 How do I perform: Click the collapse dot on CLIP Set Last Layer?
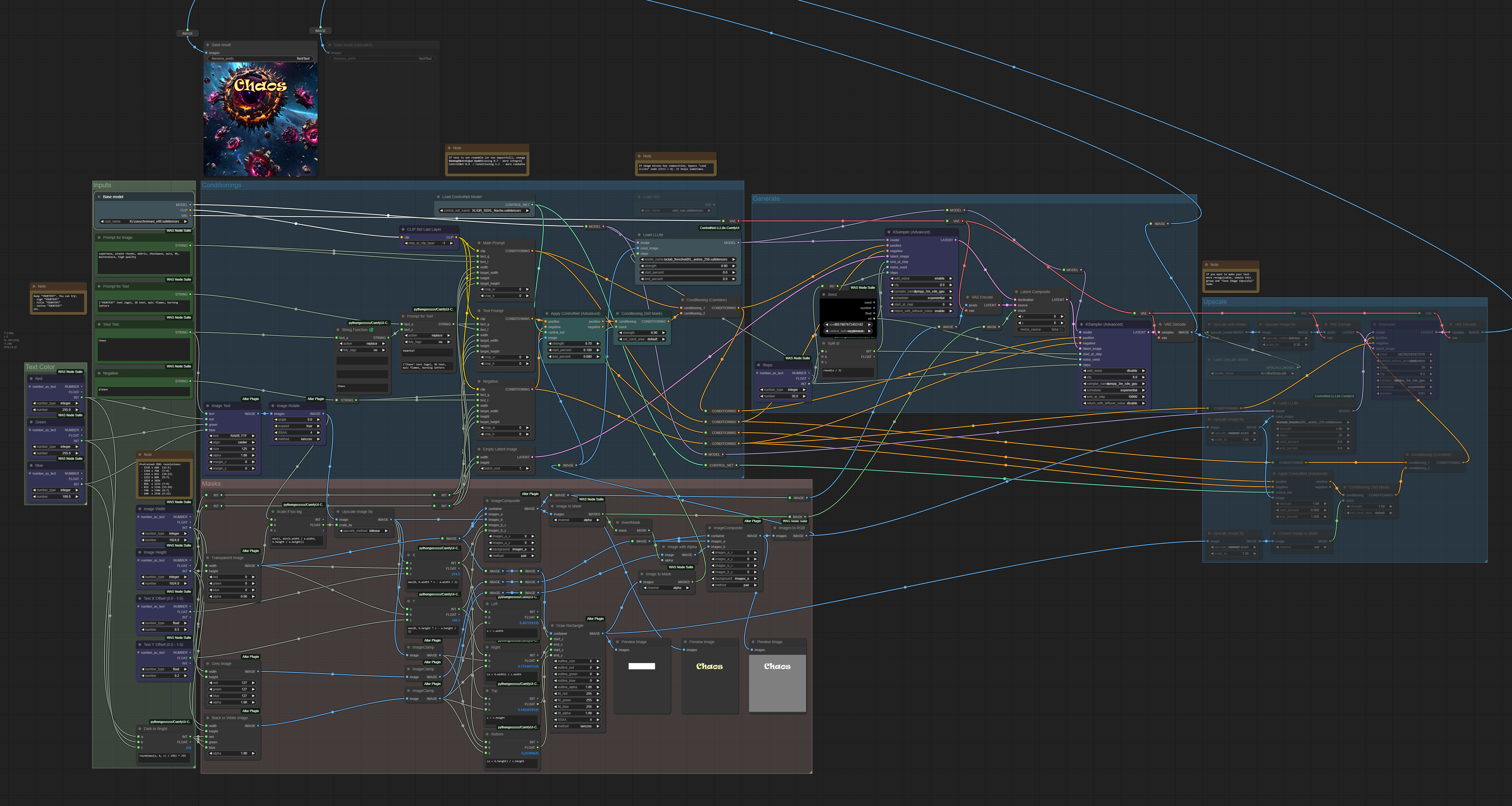point(403,230)
